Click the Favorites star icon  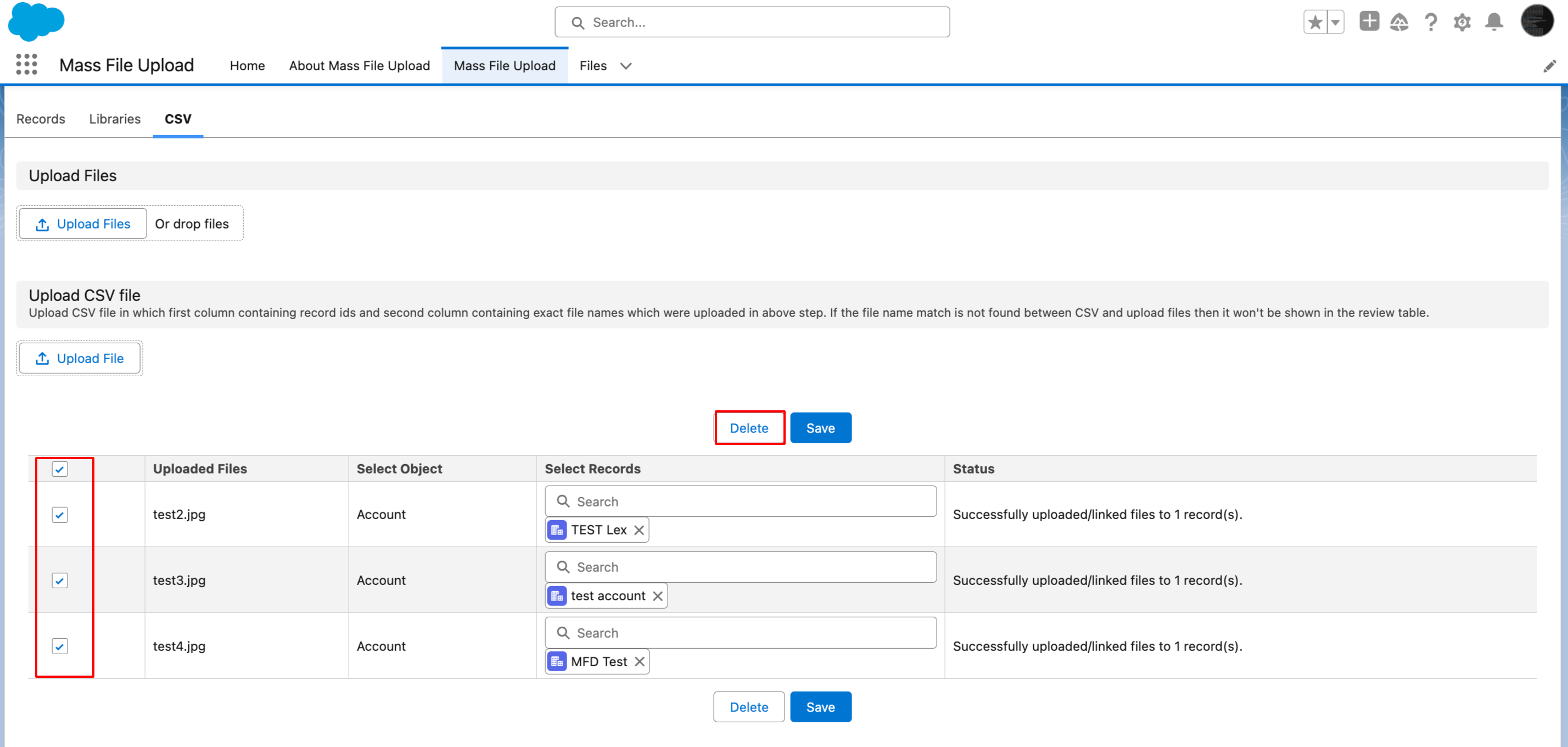(x=1315, y=23)
